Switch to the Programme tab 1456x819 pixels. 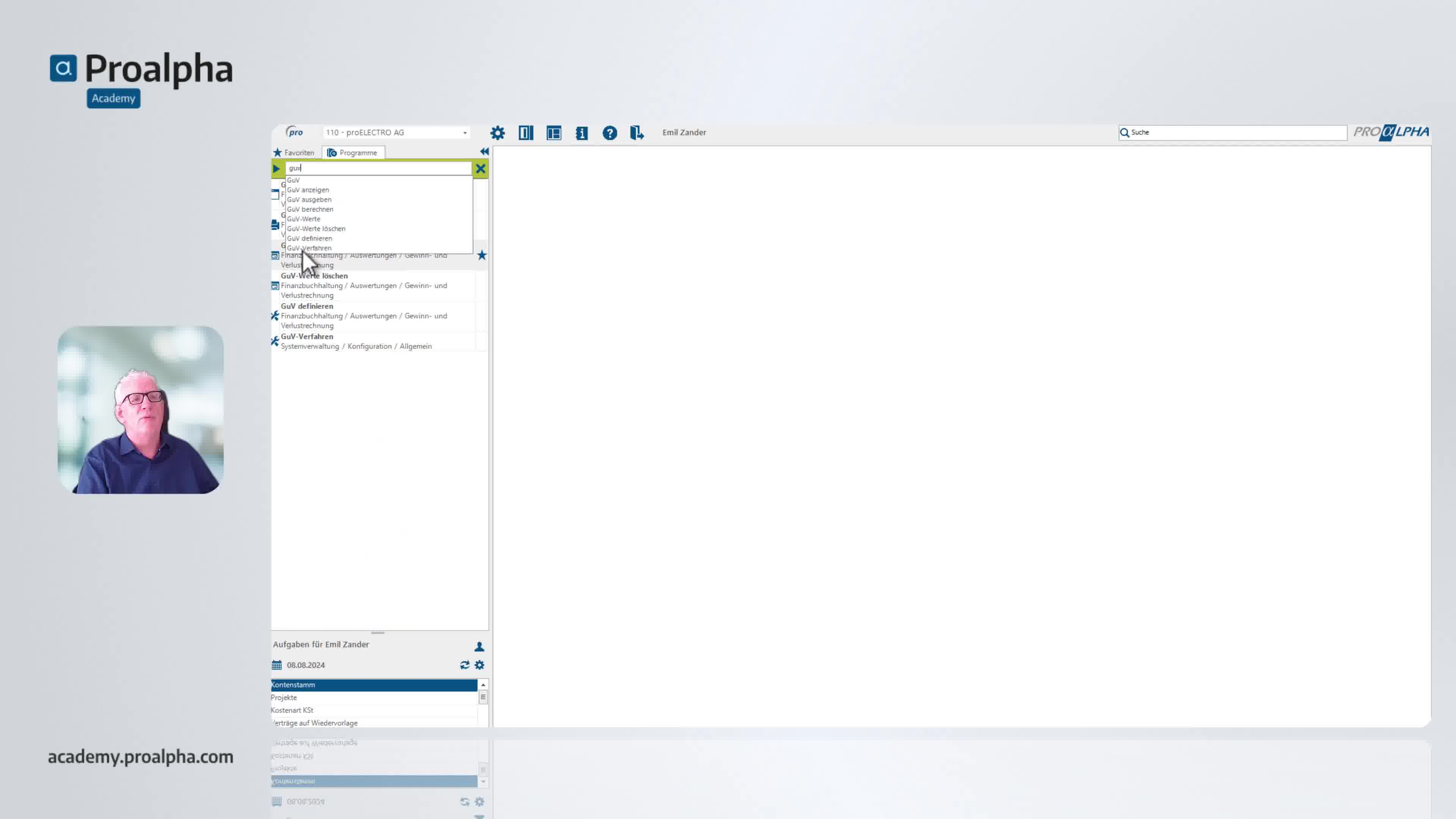[353, 152]
